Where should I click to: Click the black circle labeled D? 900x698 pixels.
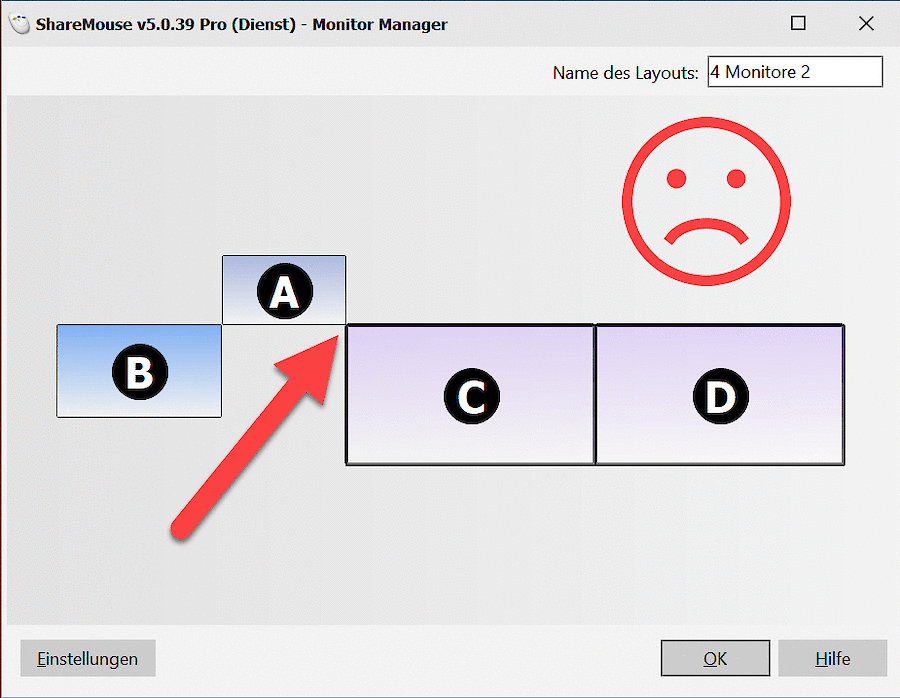click(x=721, y=396)
